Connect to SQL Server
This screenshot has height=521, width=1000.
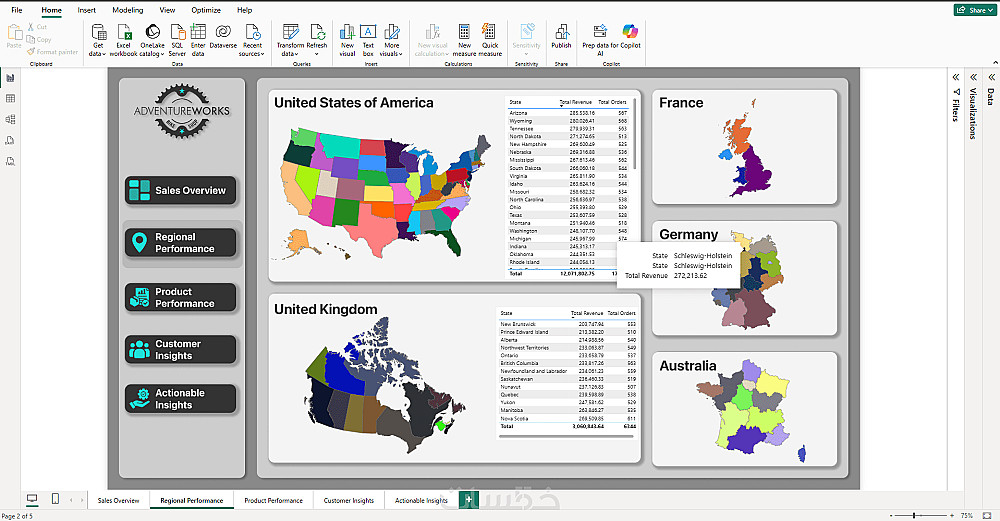[x=177, y=40]
